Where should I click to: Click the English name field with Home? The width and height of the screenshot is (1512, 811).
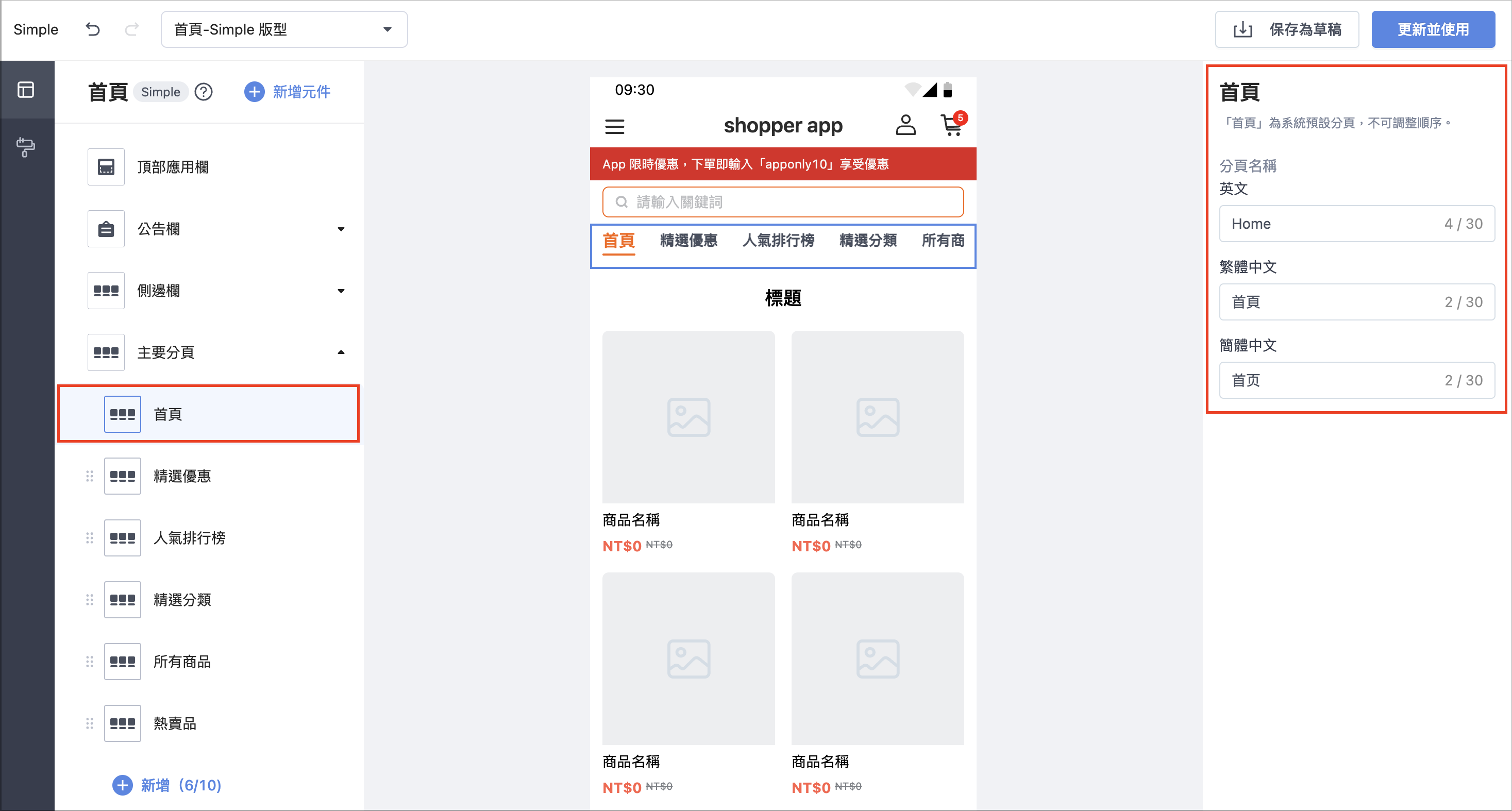pyautogui.click(x=1356, y=224)
